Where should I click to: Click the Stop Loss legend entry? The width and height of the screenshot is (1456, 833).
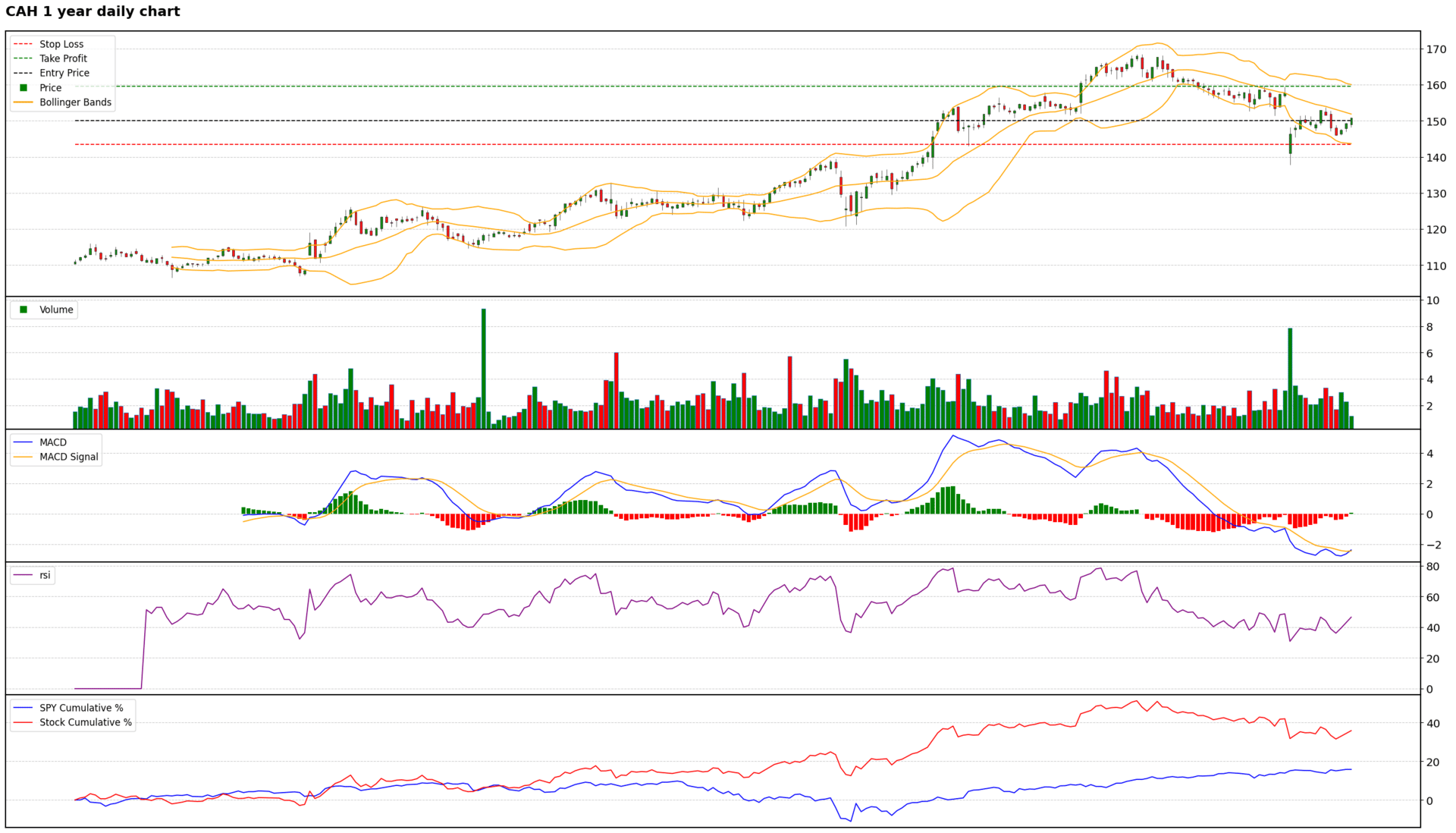click(x=61, y=44)
